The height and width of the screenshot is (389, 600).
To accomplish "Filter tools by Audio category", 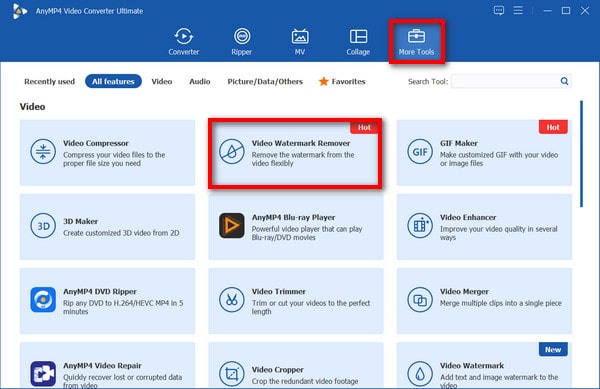I will tap(200, 81).
